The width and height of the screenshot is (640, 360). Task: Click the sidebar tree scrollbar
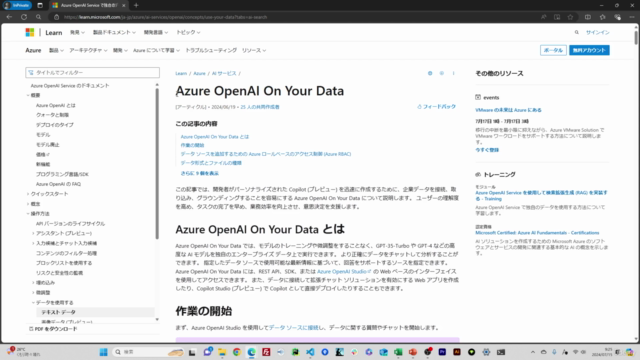[x=157, y=163]
